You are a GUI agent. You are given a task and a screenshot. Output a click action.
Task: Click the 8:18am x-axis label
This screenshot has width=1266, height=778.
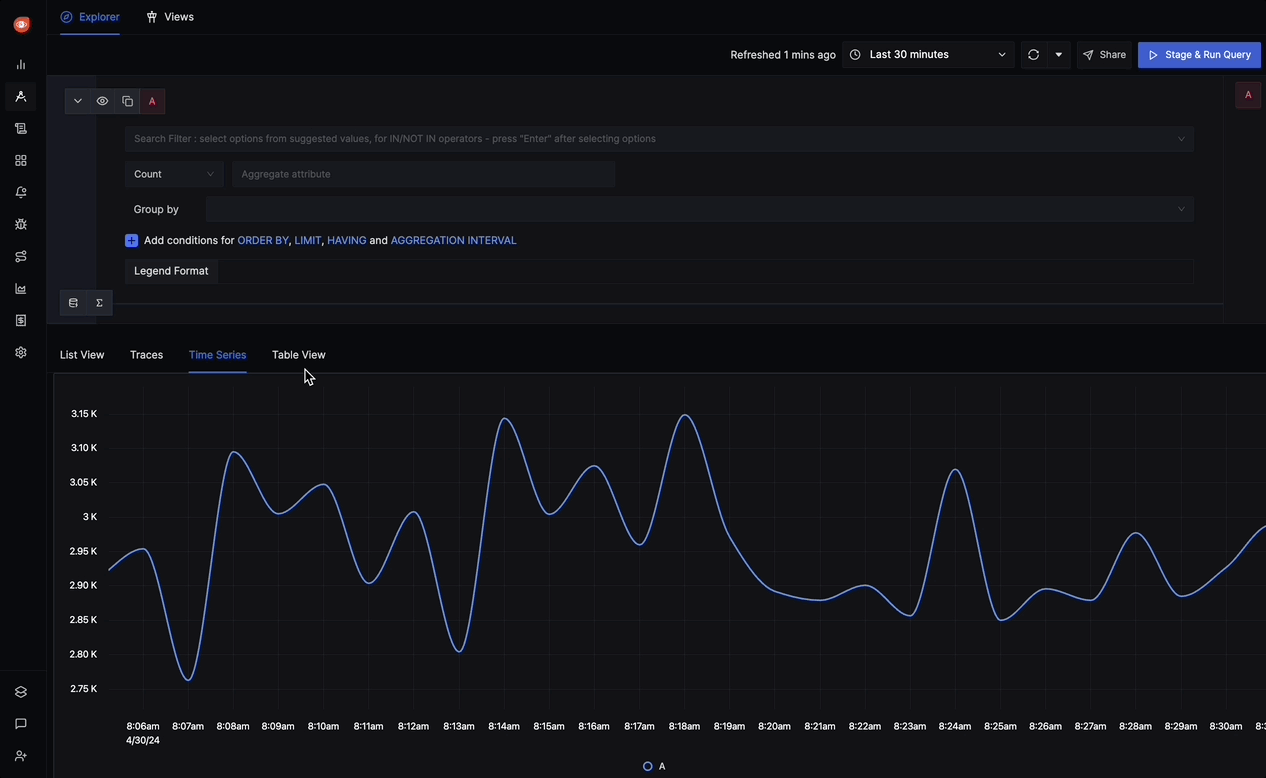tap(684, 727)
